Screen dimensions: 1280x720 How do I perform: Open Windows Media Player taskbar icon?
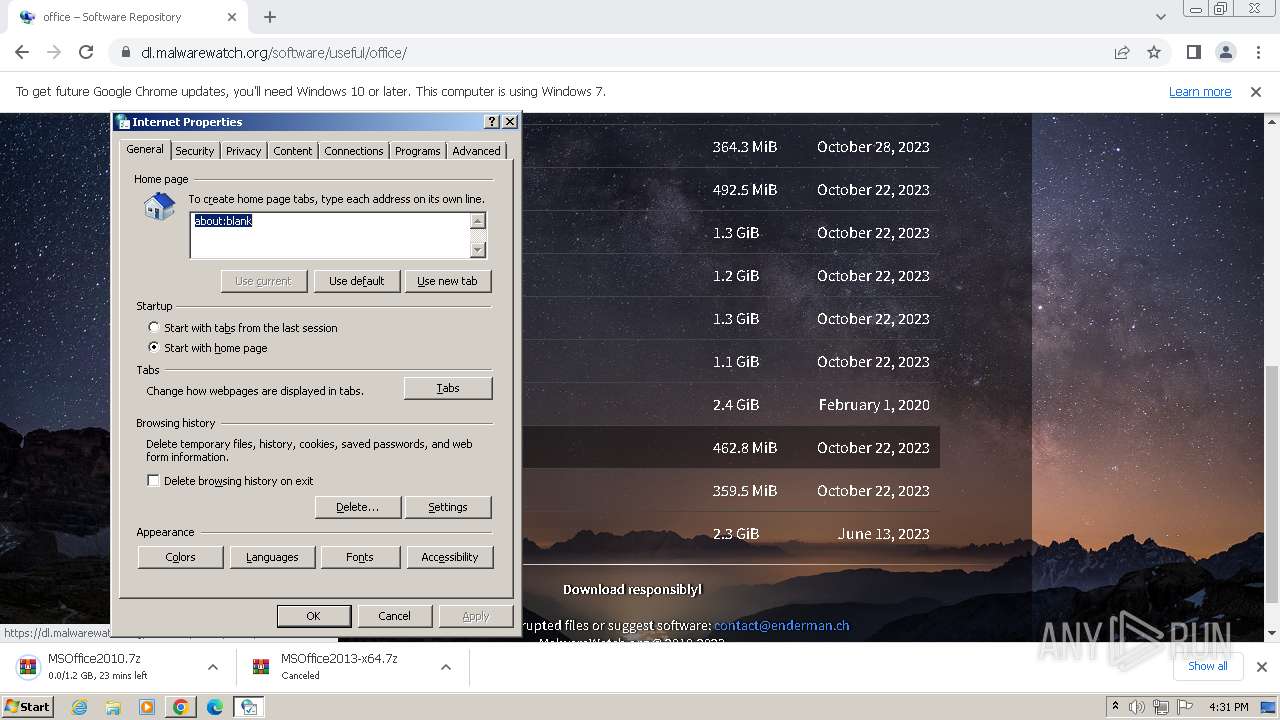coord(147,707)
